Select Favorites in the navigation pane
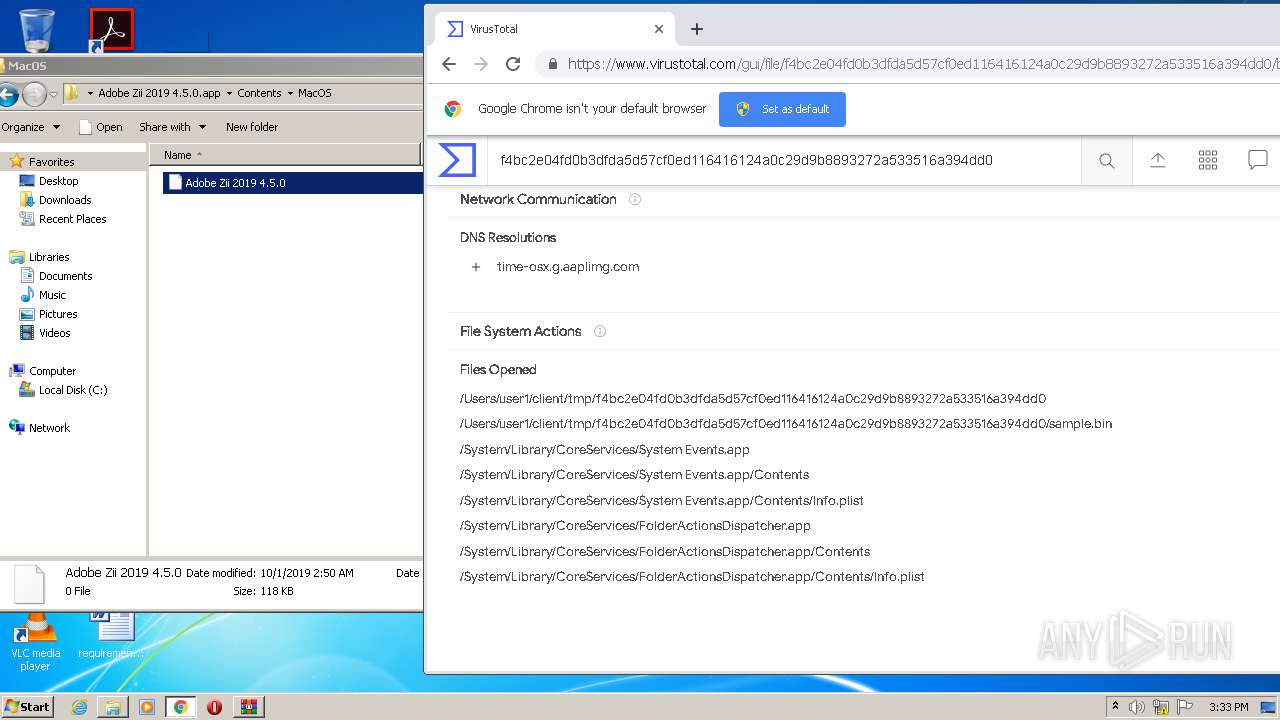 [51, 162]
